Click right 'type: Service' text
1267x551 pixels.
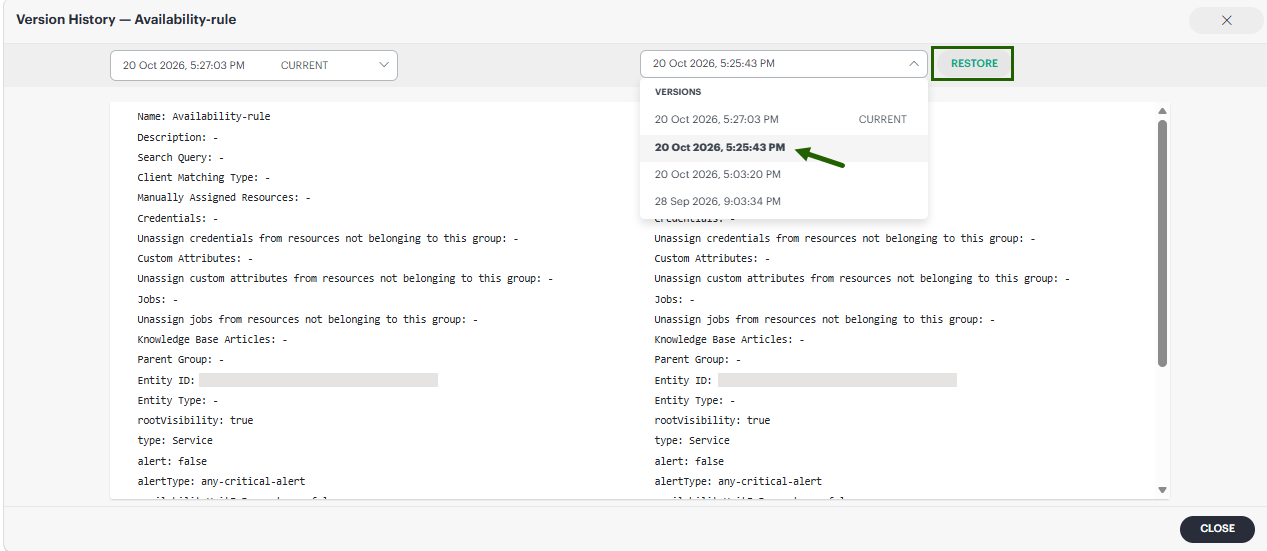pos(692,440)
